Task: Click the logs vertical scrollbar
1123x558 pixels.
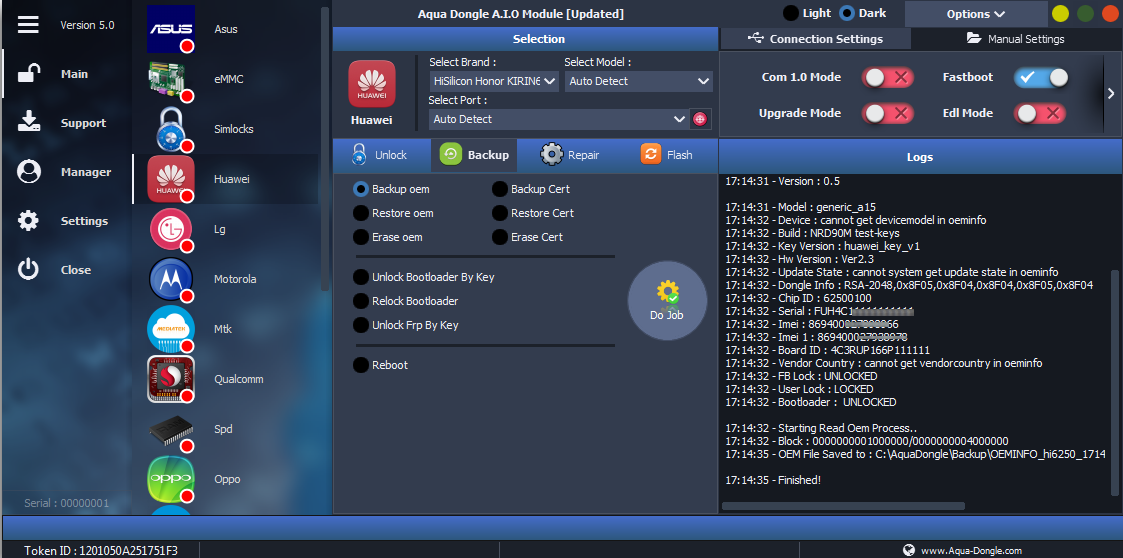Action: click(x=1114, y=382)
